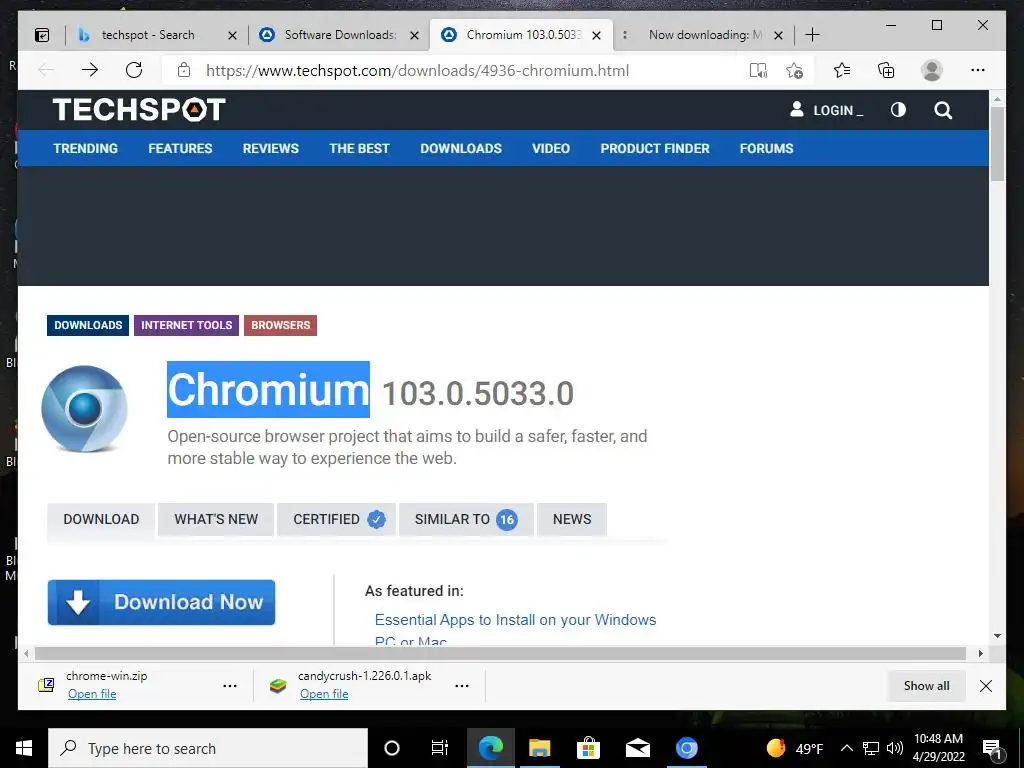
Task: Open Edge Settings and more menu
Action: (978, 70)
